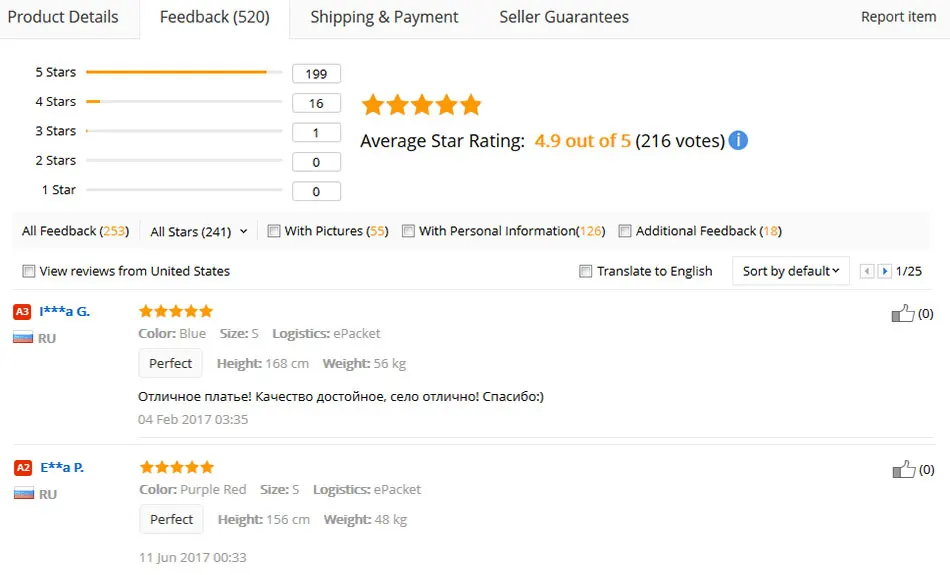Click thumbs-up on E**a P.'s review
Screen dimensions: 950x575
[904, 469]
